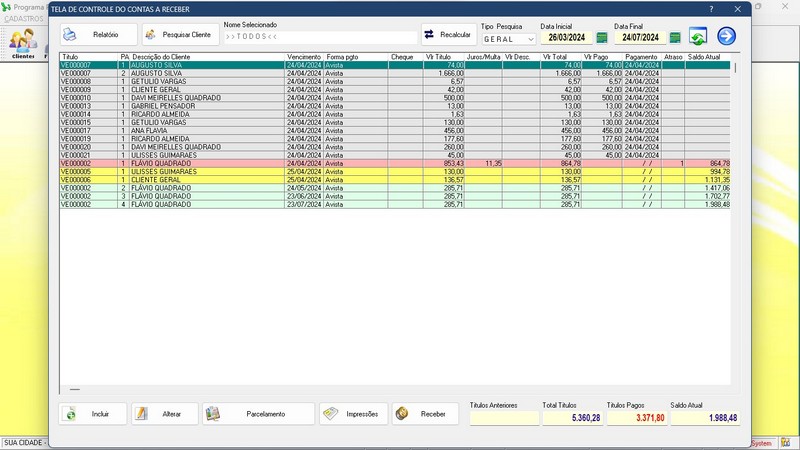Click the Nome Selecionado field
800x450 pixels.
pyautogui.click(x=320, y=37)
